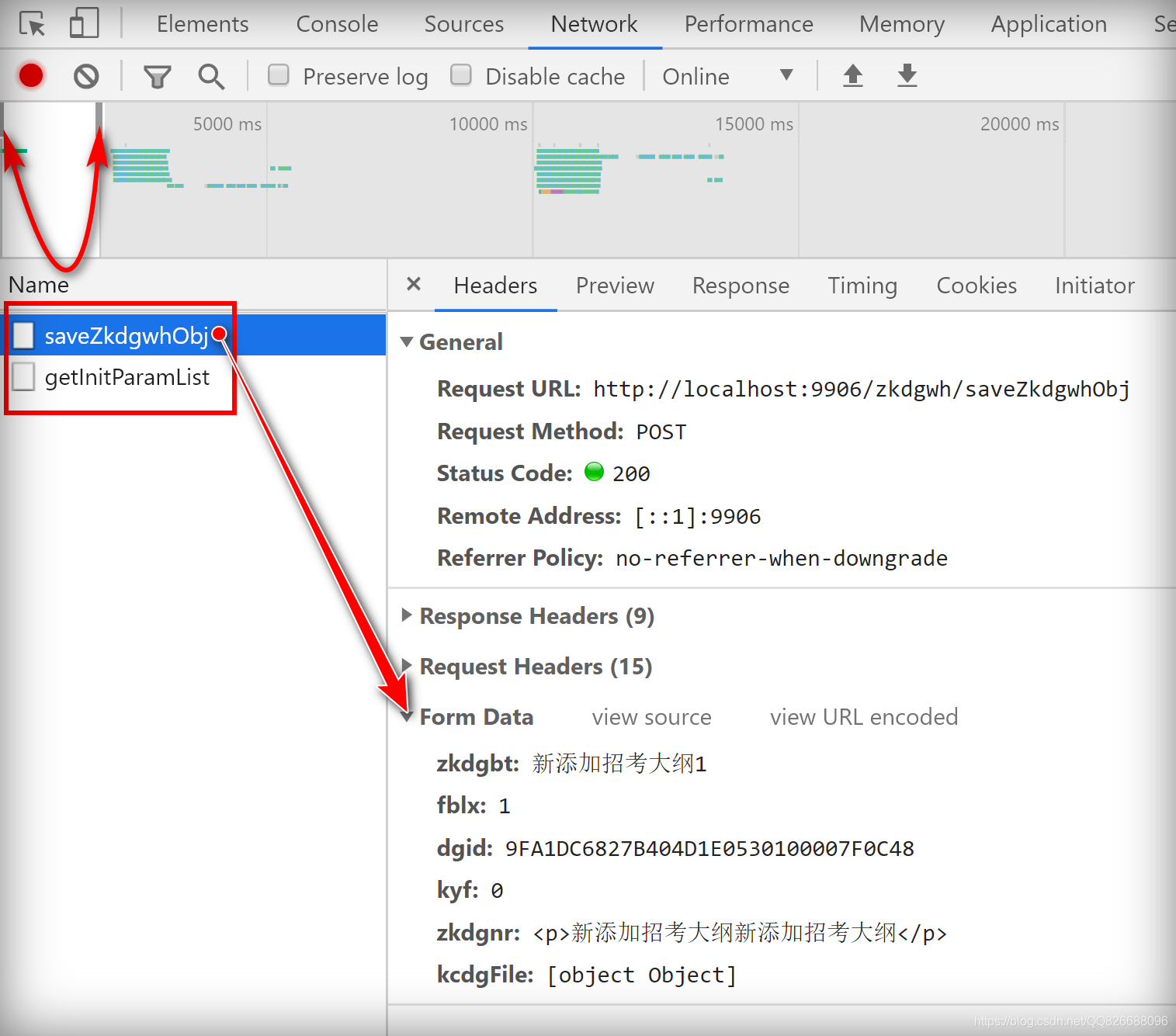The width and height of the screenshot is (1176, 1036).
Task: Click view source link in Form Data
Action: click(651, 717)
